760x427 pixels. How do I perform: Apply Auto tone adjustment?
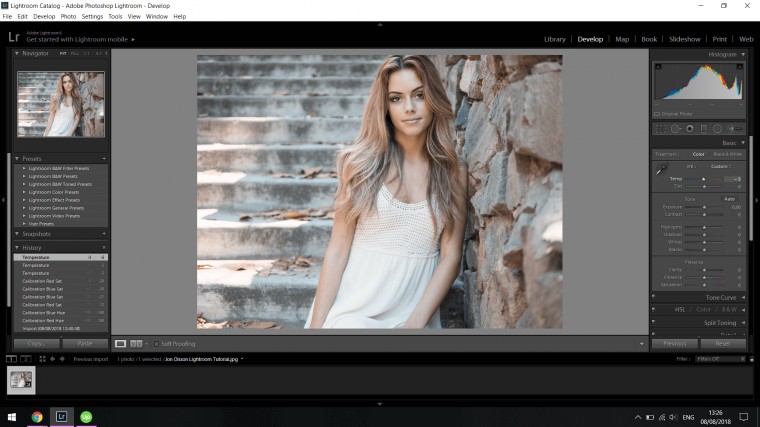(x=729, y=199)
